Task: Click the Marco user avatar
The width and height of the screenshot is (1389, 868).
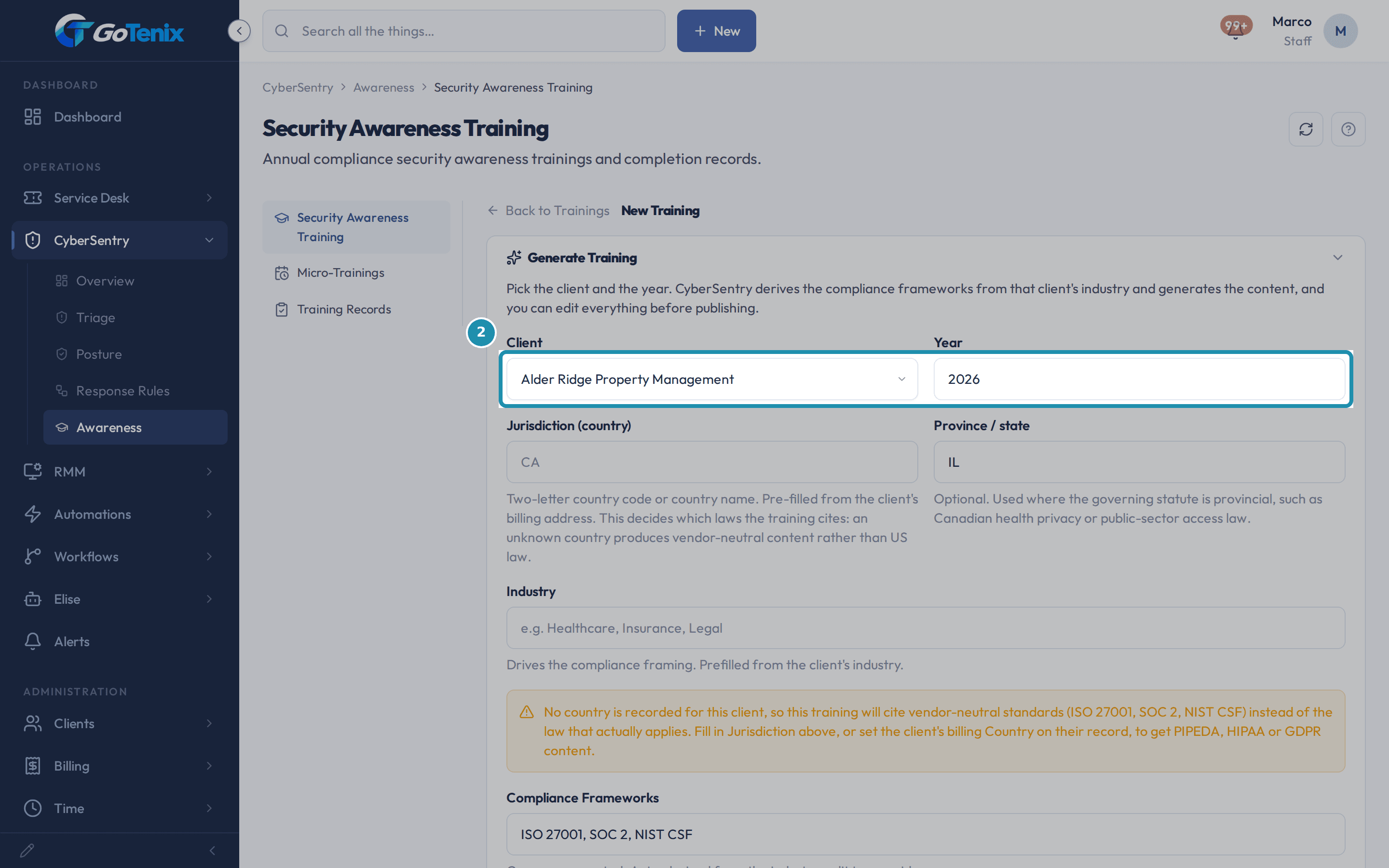Action: [x=1340, y=31]
